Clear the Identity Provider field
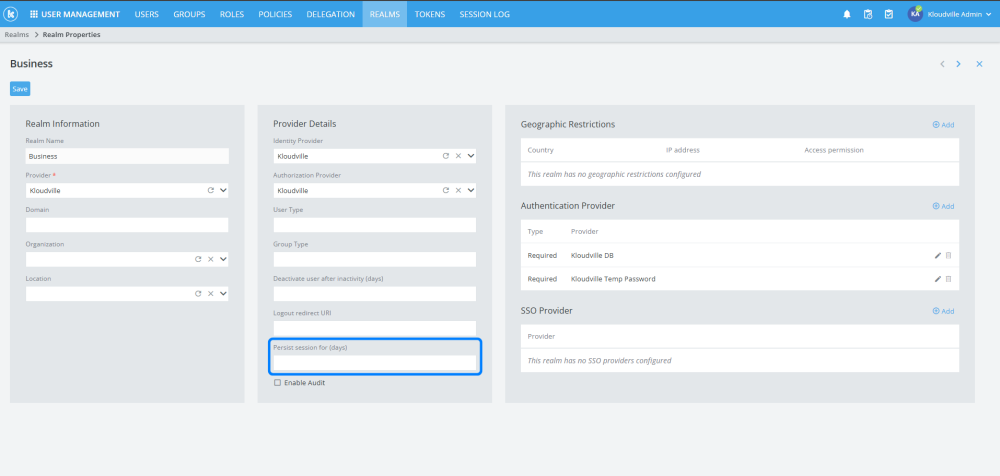Viewport: 1000px width, 476px height. [x=458, y=156]
